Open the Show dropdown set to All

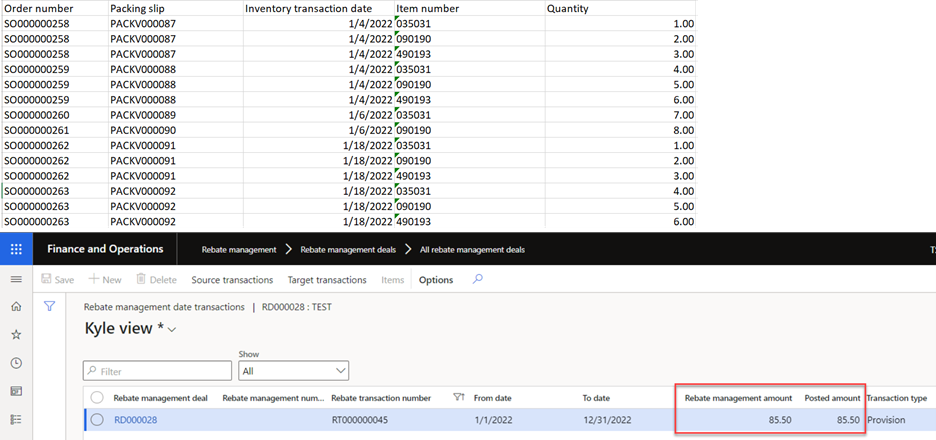[294, 371]
